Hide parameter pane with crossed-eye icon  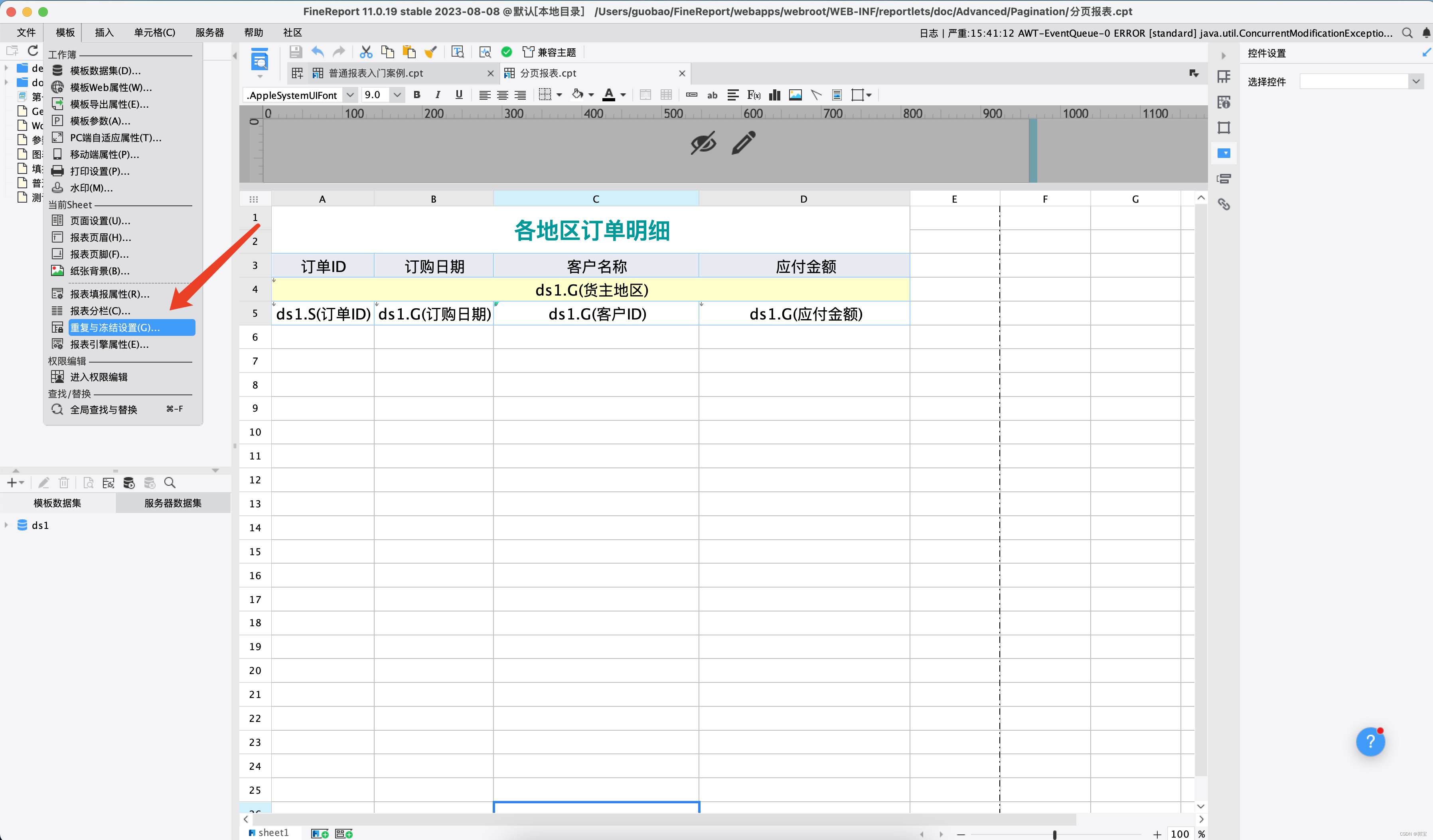pyautogui.click(x=703, y=143)
